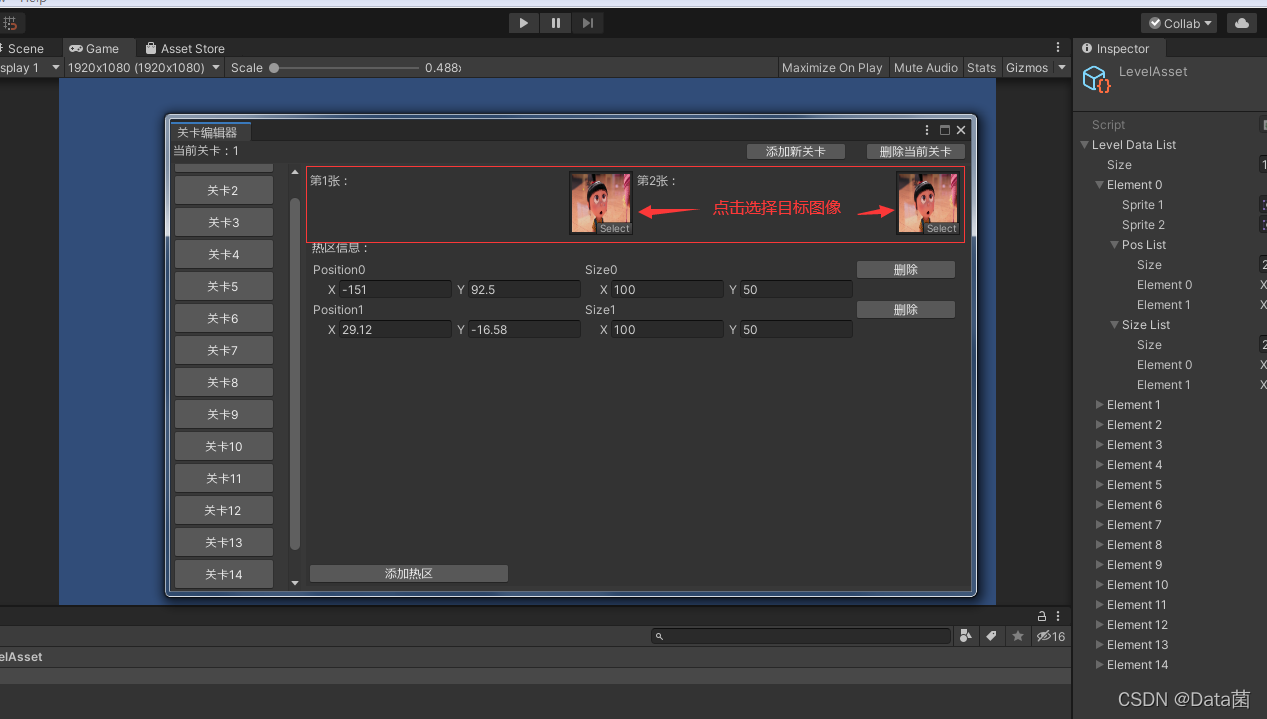Select level 关卡14
The image size is (1267, 719).
[x=223, y=574]
